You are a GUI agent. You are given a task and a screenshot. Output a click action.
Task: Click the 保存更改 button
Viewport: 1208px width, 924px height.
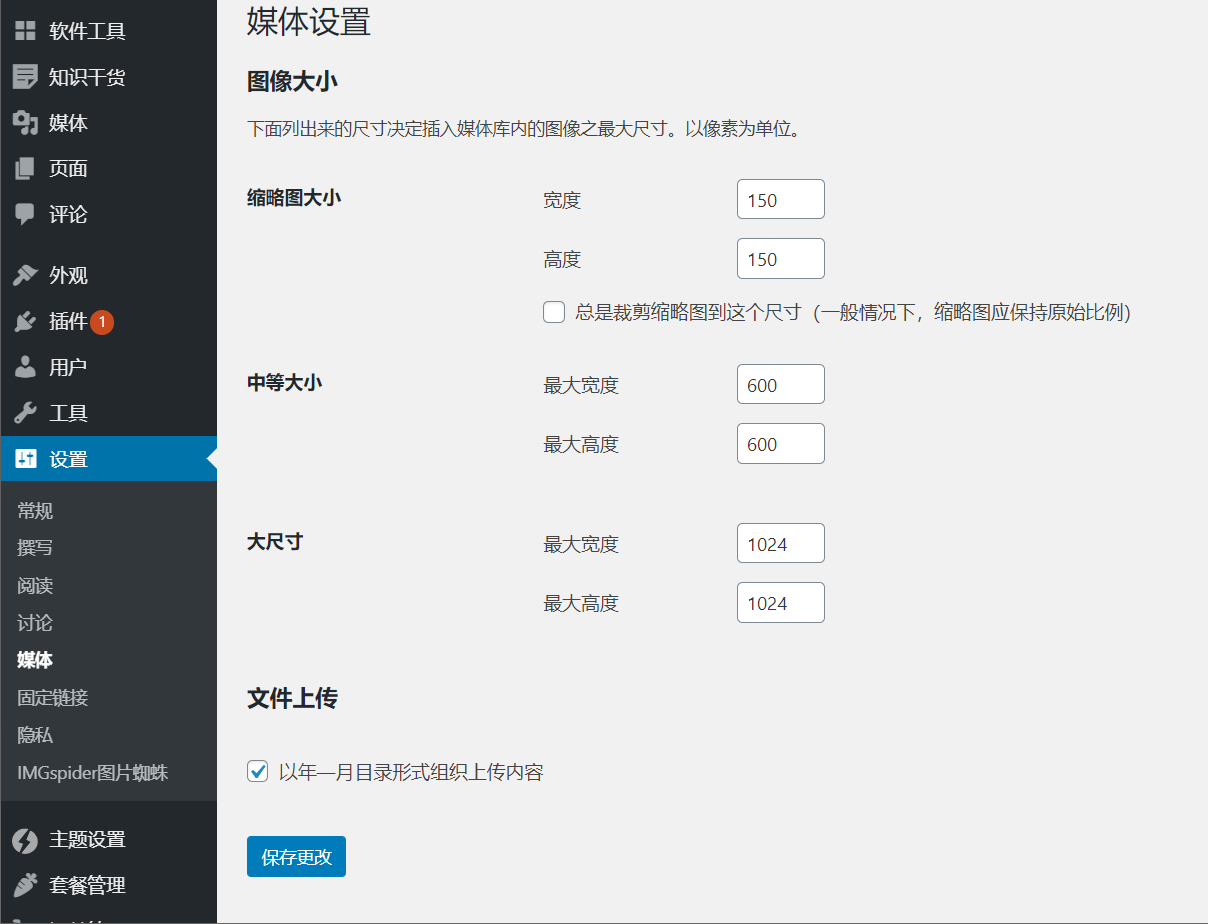tap(296, 856)
